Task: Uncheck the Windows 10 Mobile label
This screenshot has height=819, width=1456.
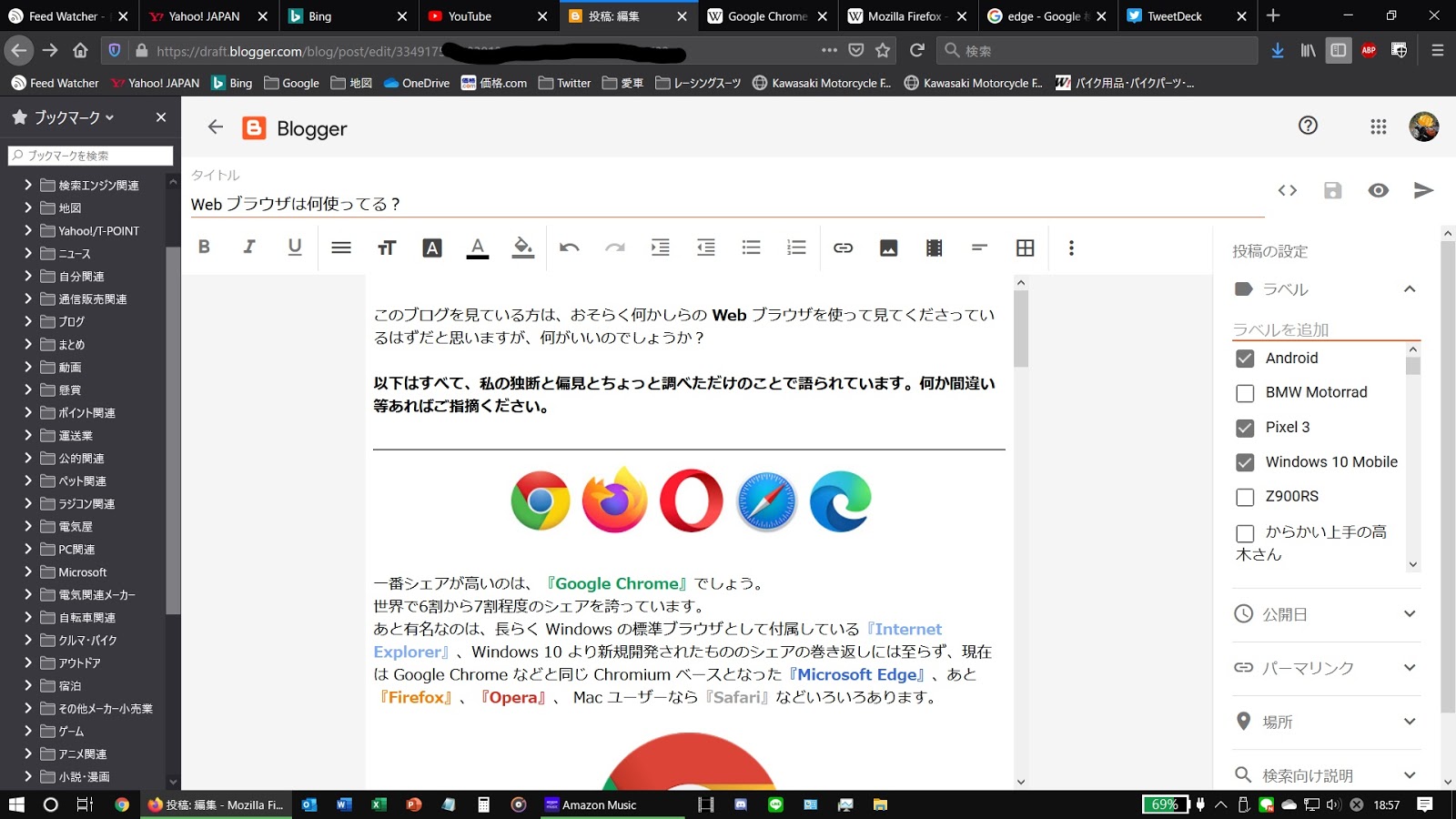Action: (1245, 462)
